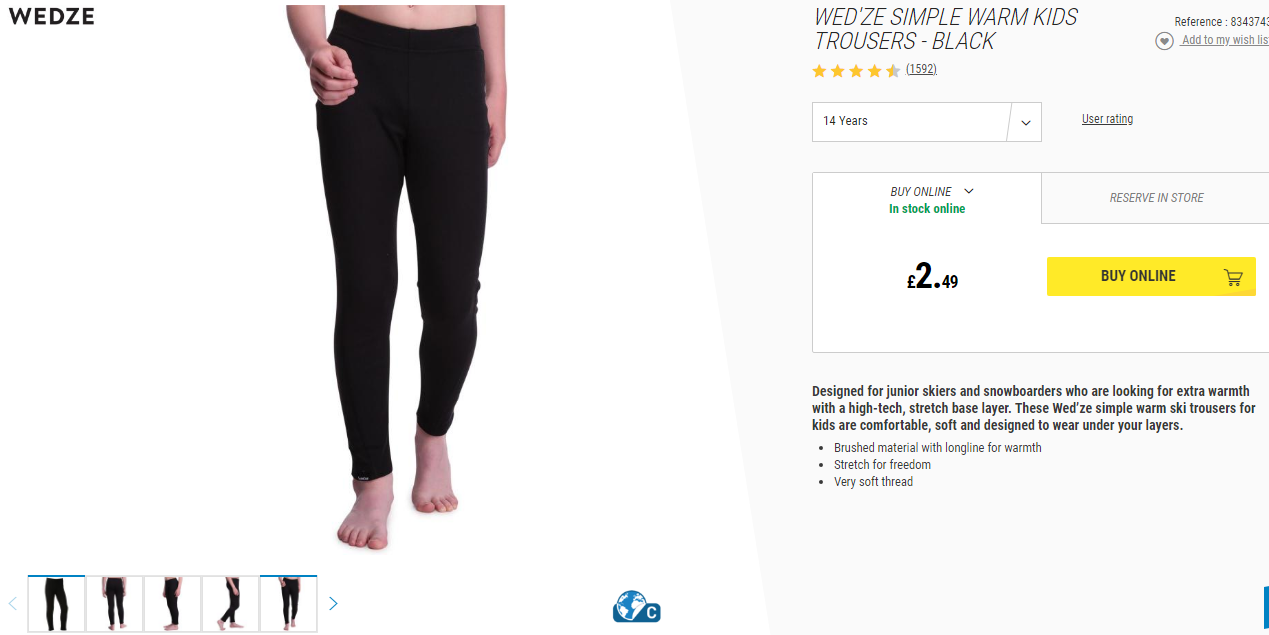
Task: Open the 14 Years size dropdown
Action: pos(926,122)
